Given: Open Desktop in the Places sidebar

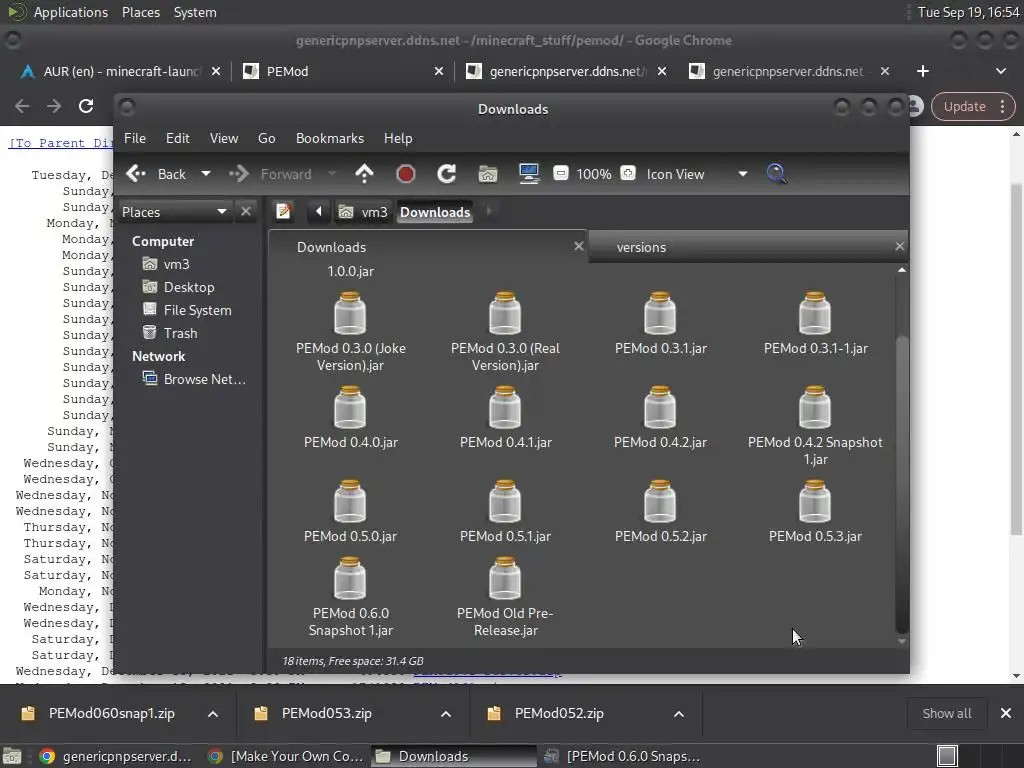Looking at the screenshot, I should pyautogui.click(x=189, y=287).
